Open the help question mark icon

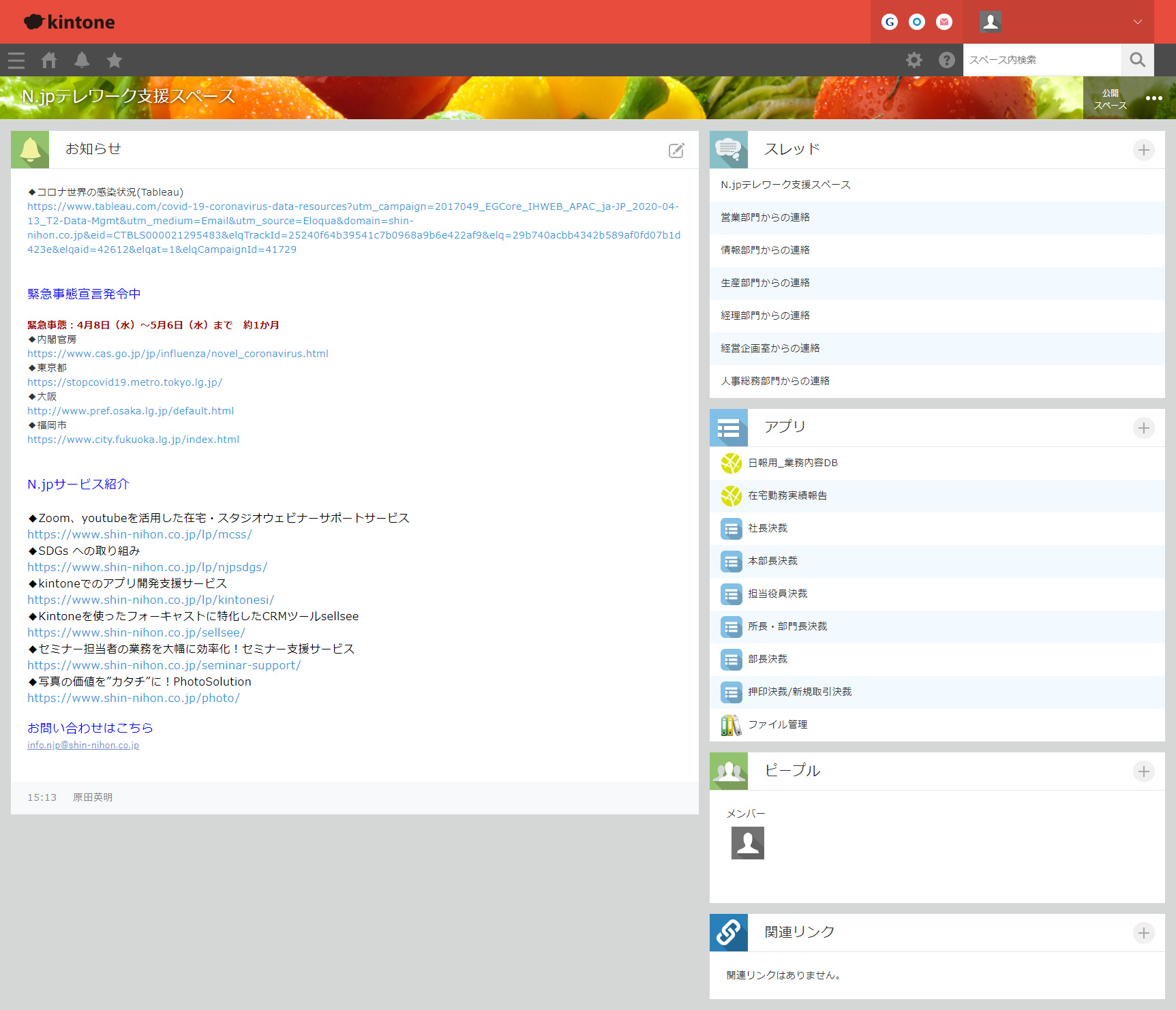(x=947, y=60)
